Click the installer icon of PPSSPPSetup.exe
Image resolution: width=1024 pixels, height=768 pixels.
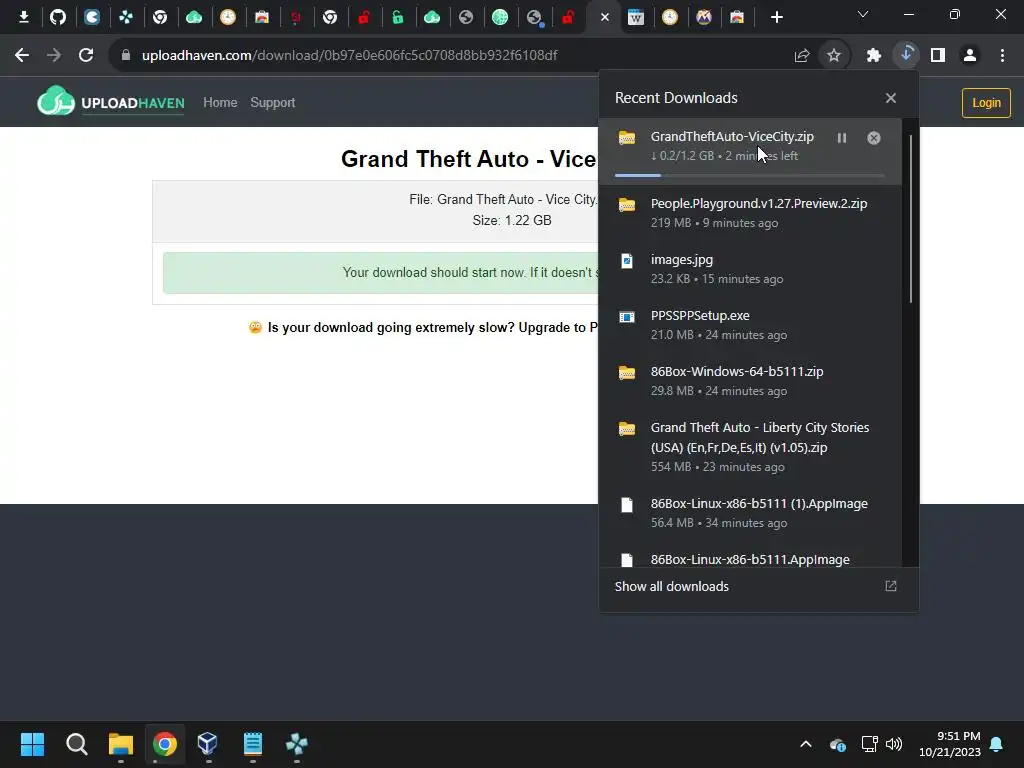[x=627, y=317]
